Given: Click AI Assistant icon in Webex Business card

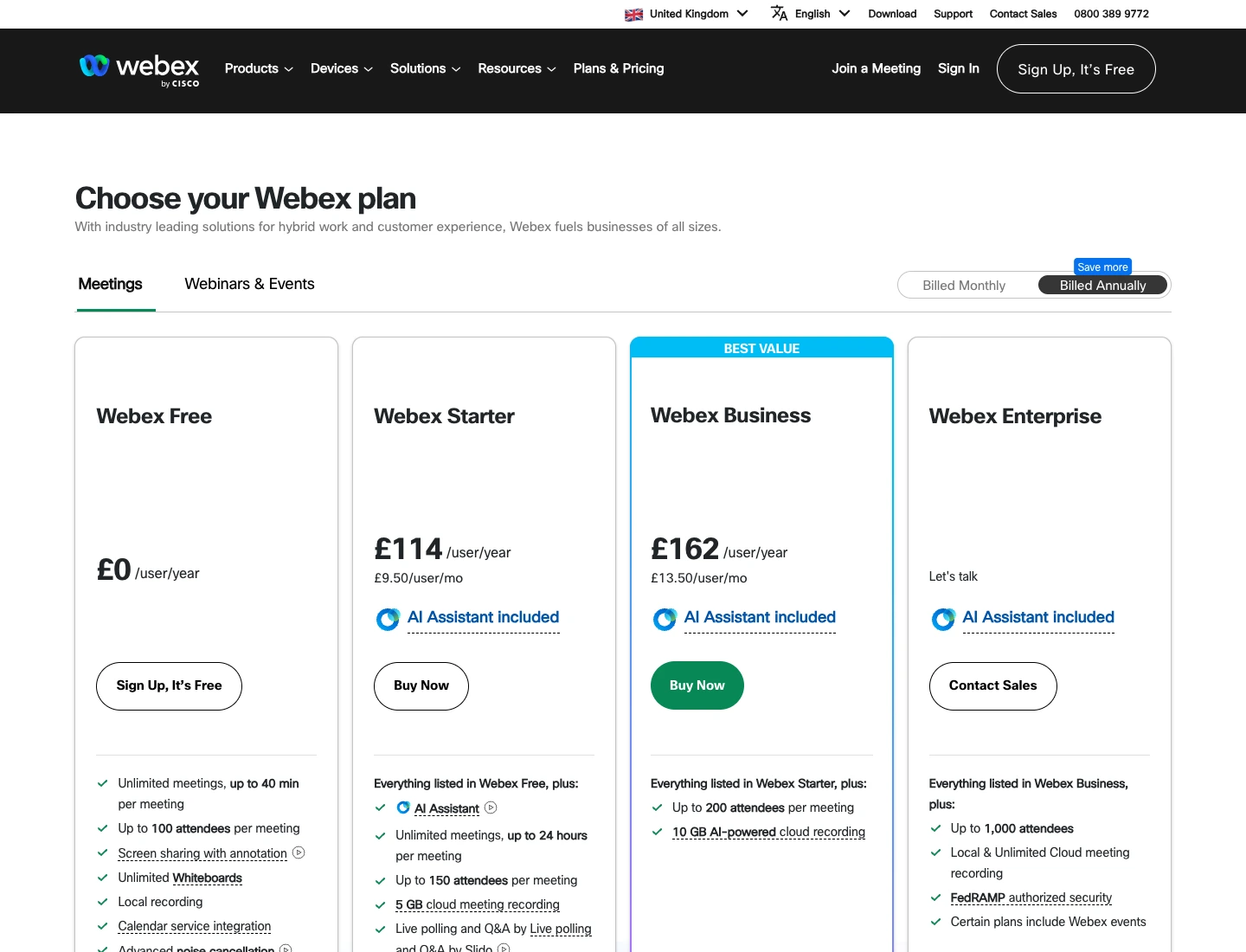Looking at the screenshot, I should click(x=665, y=619).
